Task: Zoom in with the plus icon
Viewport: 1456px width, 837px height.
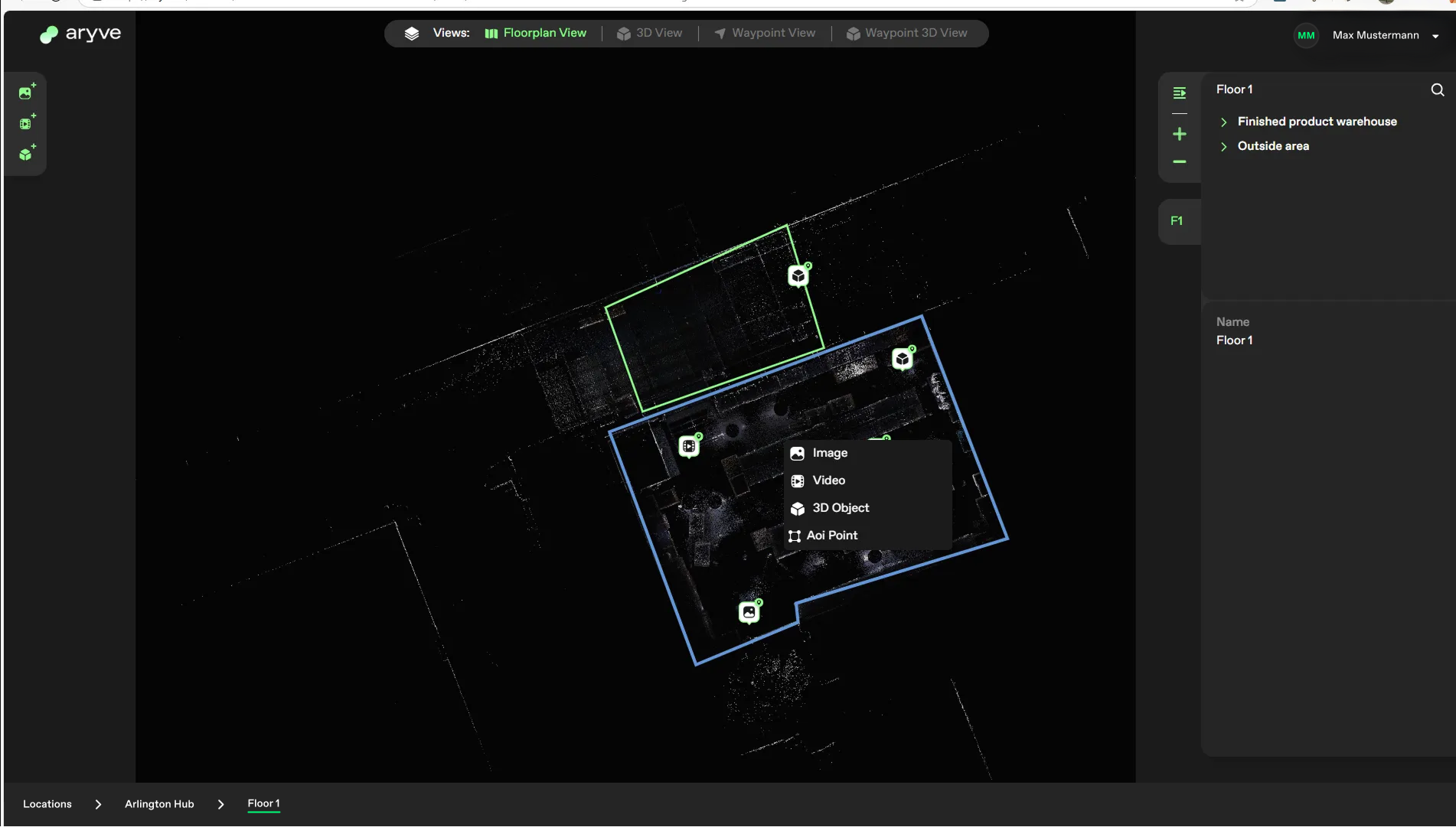Action: (1179, 134)
